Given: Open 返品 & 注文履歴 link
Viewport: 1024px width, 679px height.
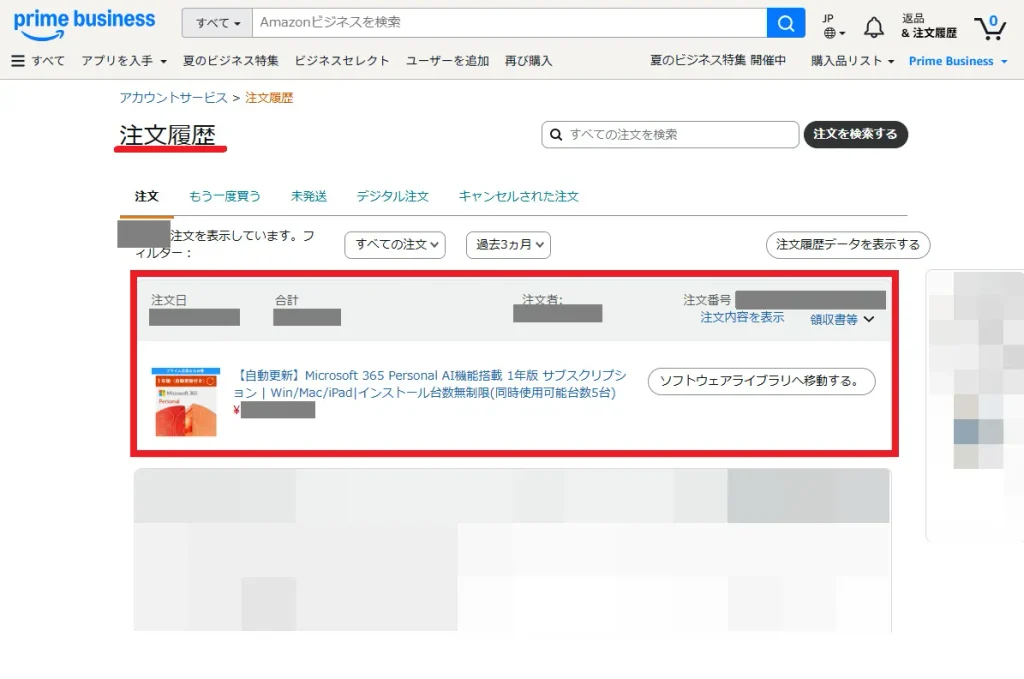Looking at the screenshot, I should pos(929,26).
